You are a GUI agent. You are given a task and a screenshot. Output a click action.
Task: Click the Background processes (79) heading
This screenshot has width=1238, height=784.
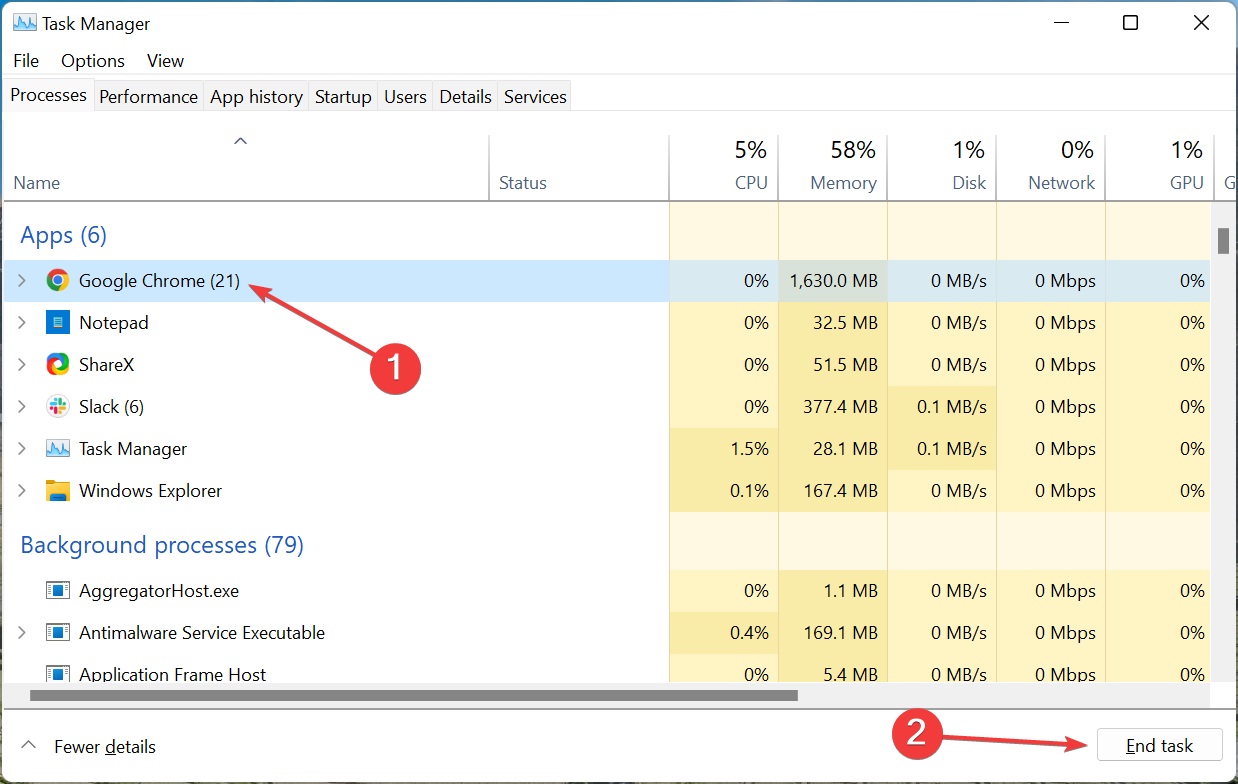point(162,545)
